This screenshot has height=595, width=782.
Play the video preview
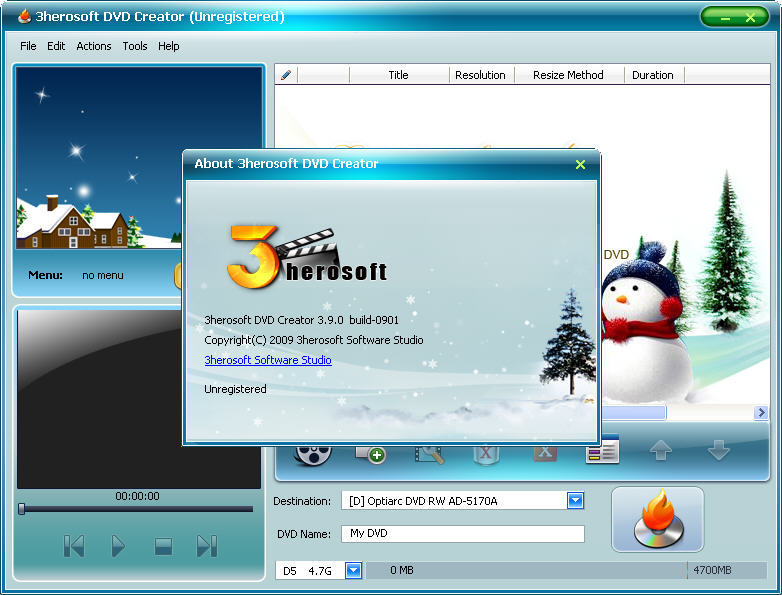[x=118, y=546]
